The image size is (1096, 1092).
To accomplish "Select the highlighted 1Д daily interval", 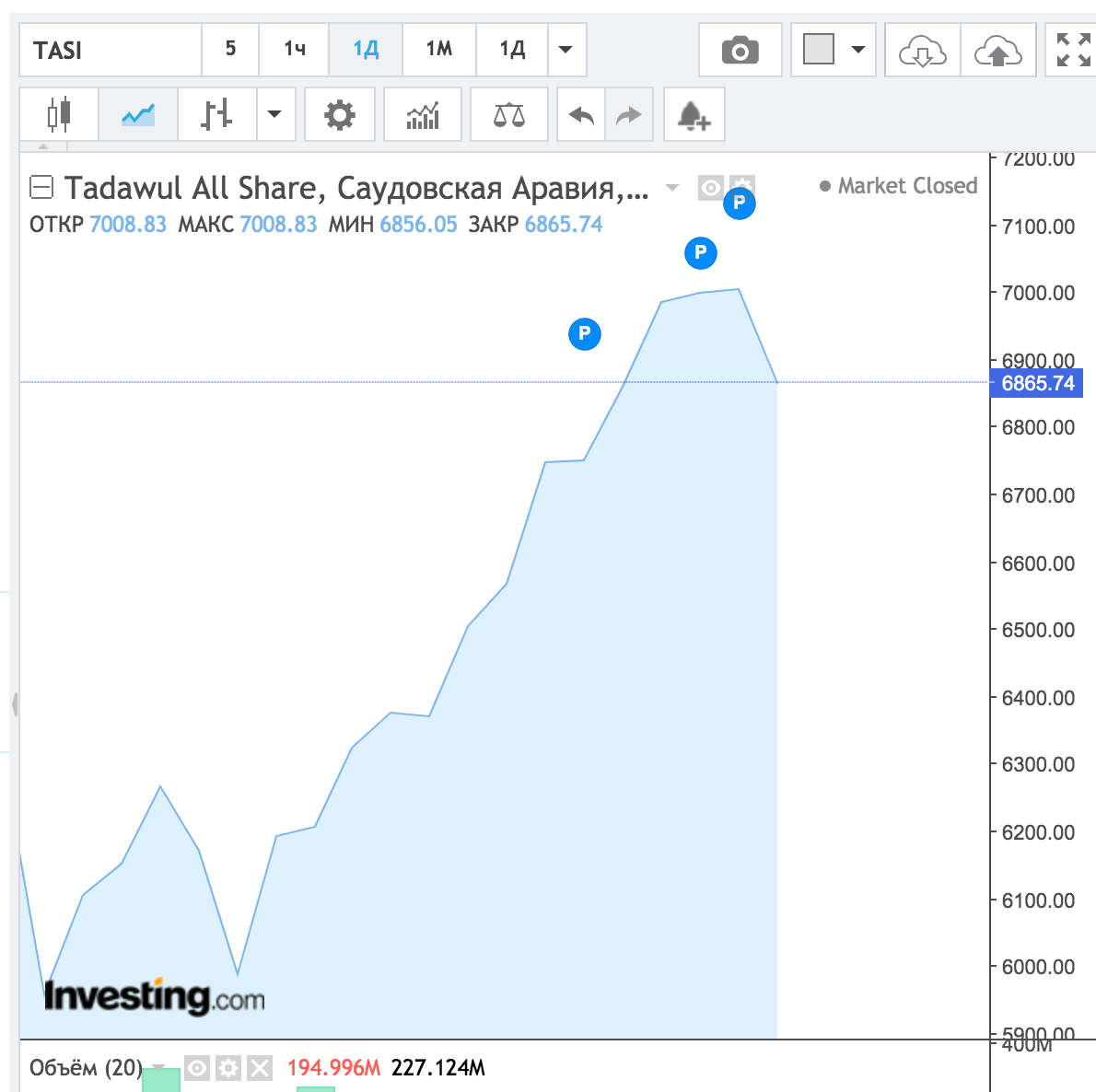I will pos(366,50).
